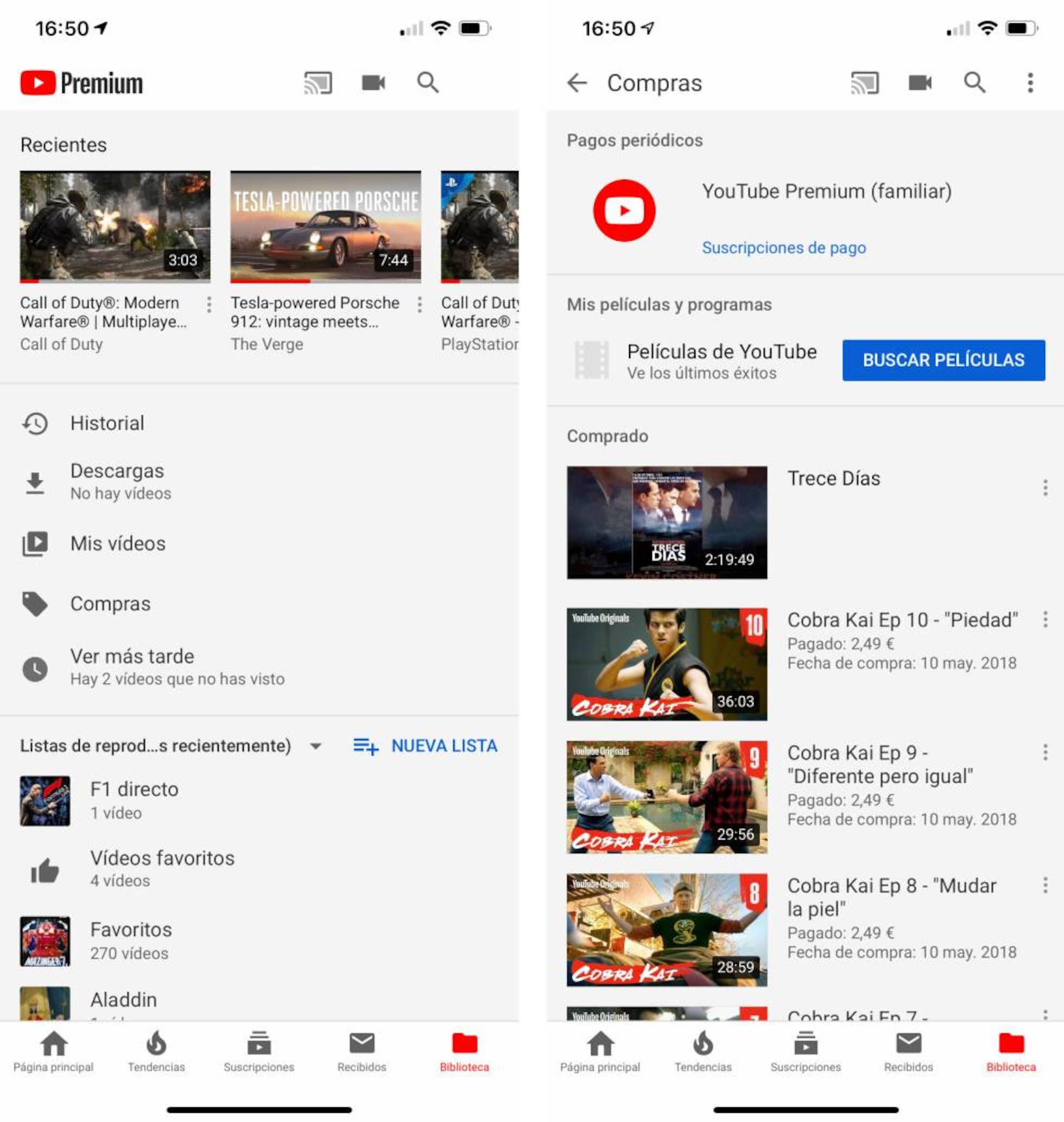Play the Trece Días movie thumbnail

pos(667,522)
